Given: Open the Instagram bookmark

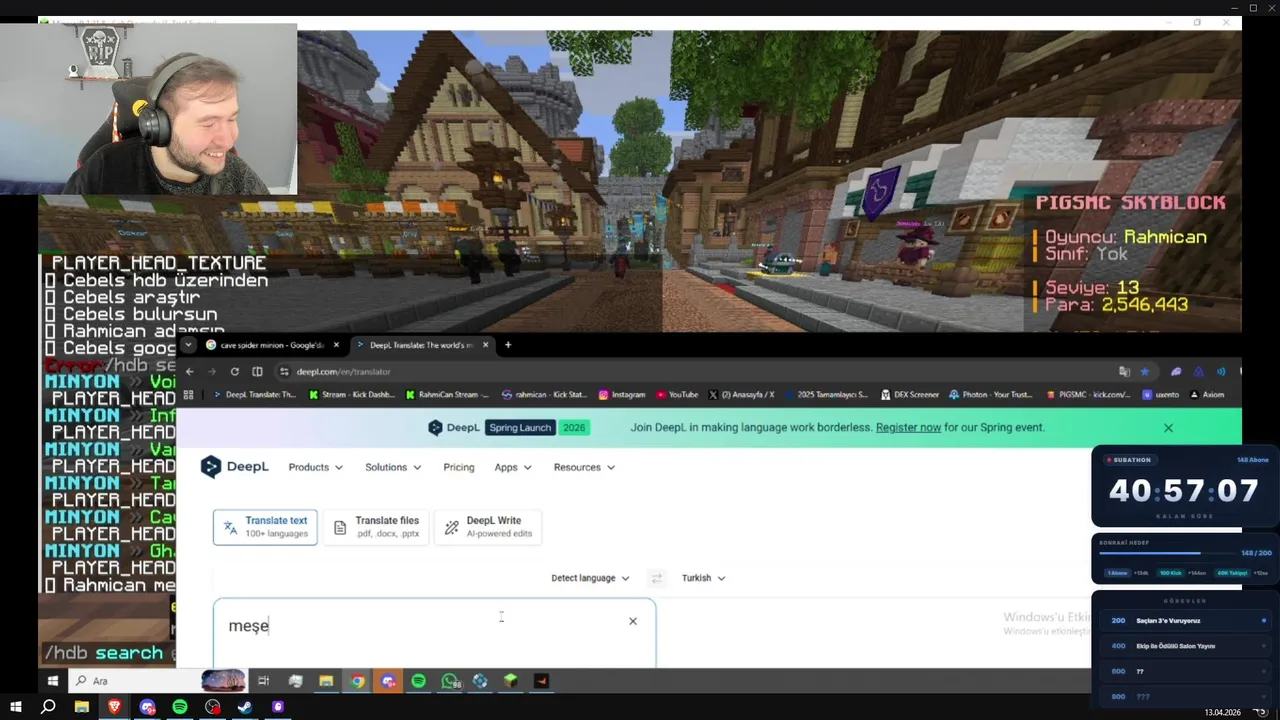Looking at the screenshot, I should 621,394.
